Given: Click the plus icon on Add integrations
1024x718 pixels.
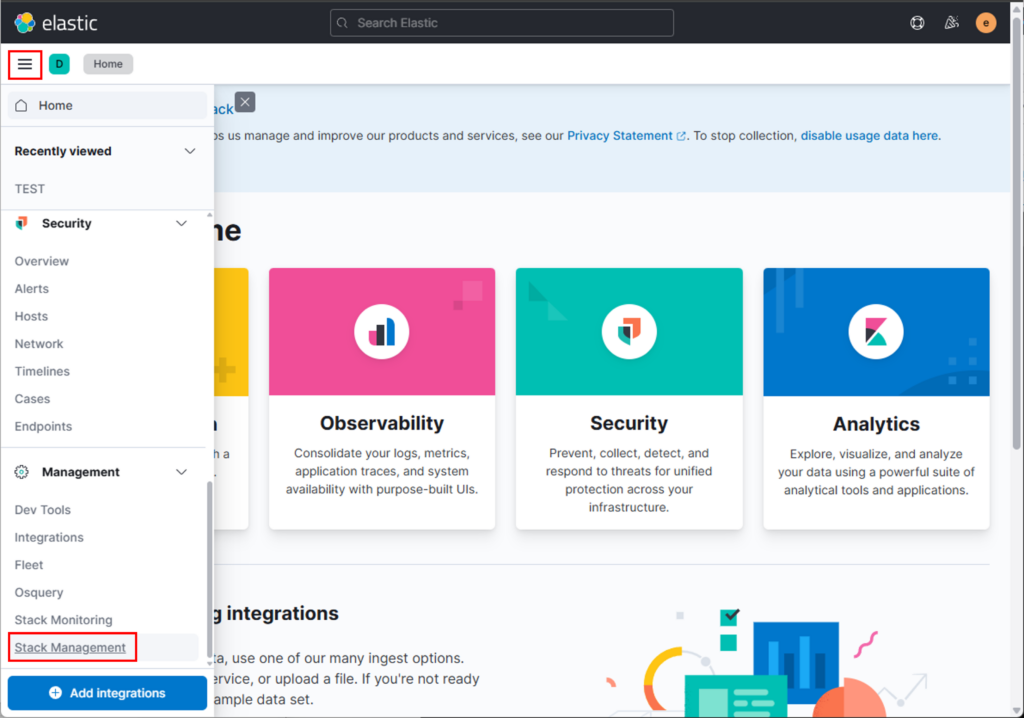Looking at the screenshot, I should [x=56, y=693].
